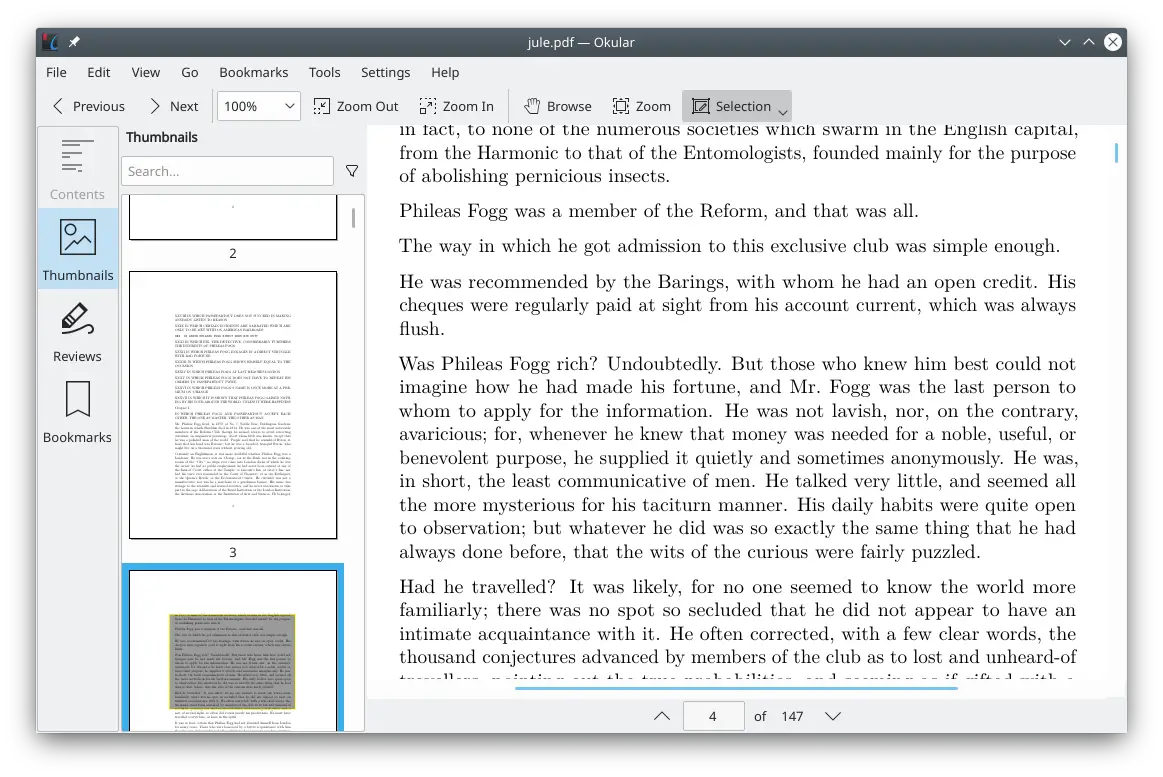Open the File menu
The height and width of the screenshot is (777, 1163).
point(56,72)
